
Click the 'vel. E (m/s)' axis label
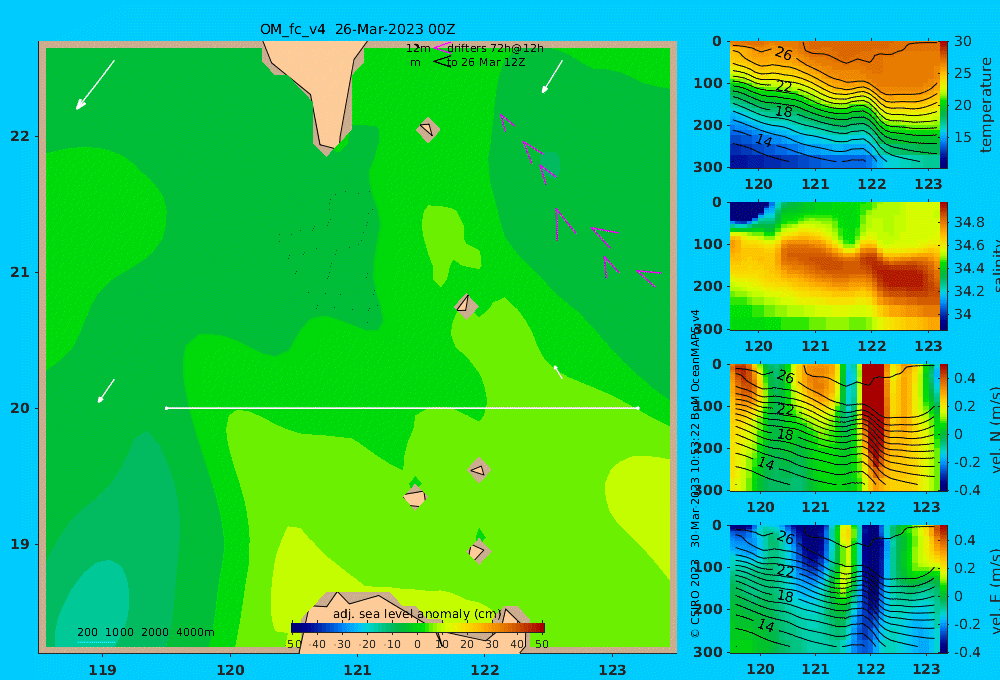tap(994, 590)
